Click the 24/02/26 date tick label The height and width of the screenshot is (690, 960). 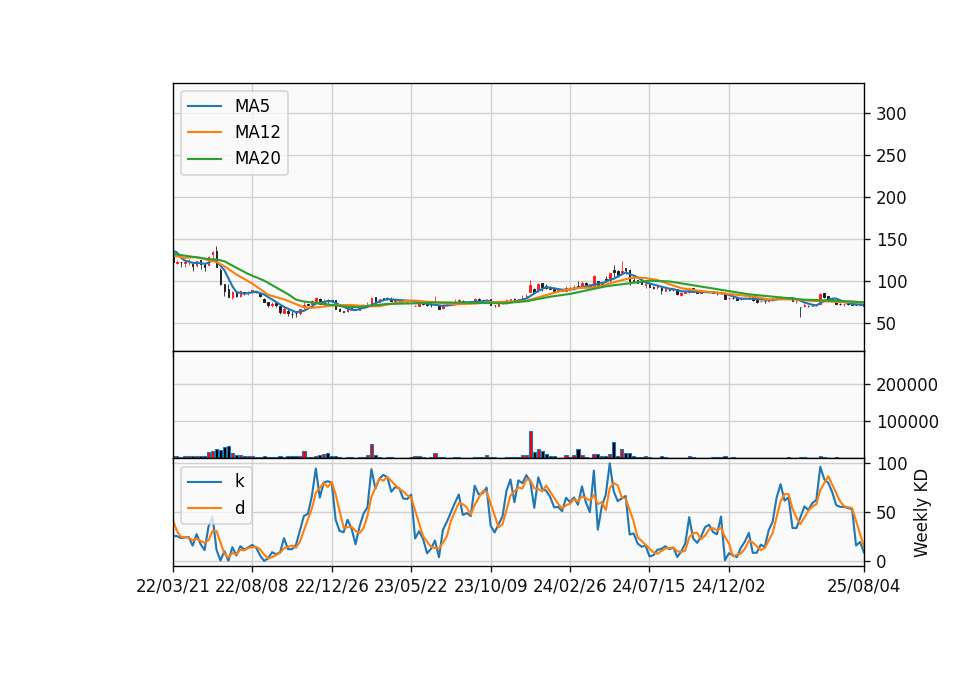(569, 586)
